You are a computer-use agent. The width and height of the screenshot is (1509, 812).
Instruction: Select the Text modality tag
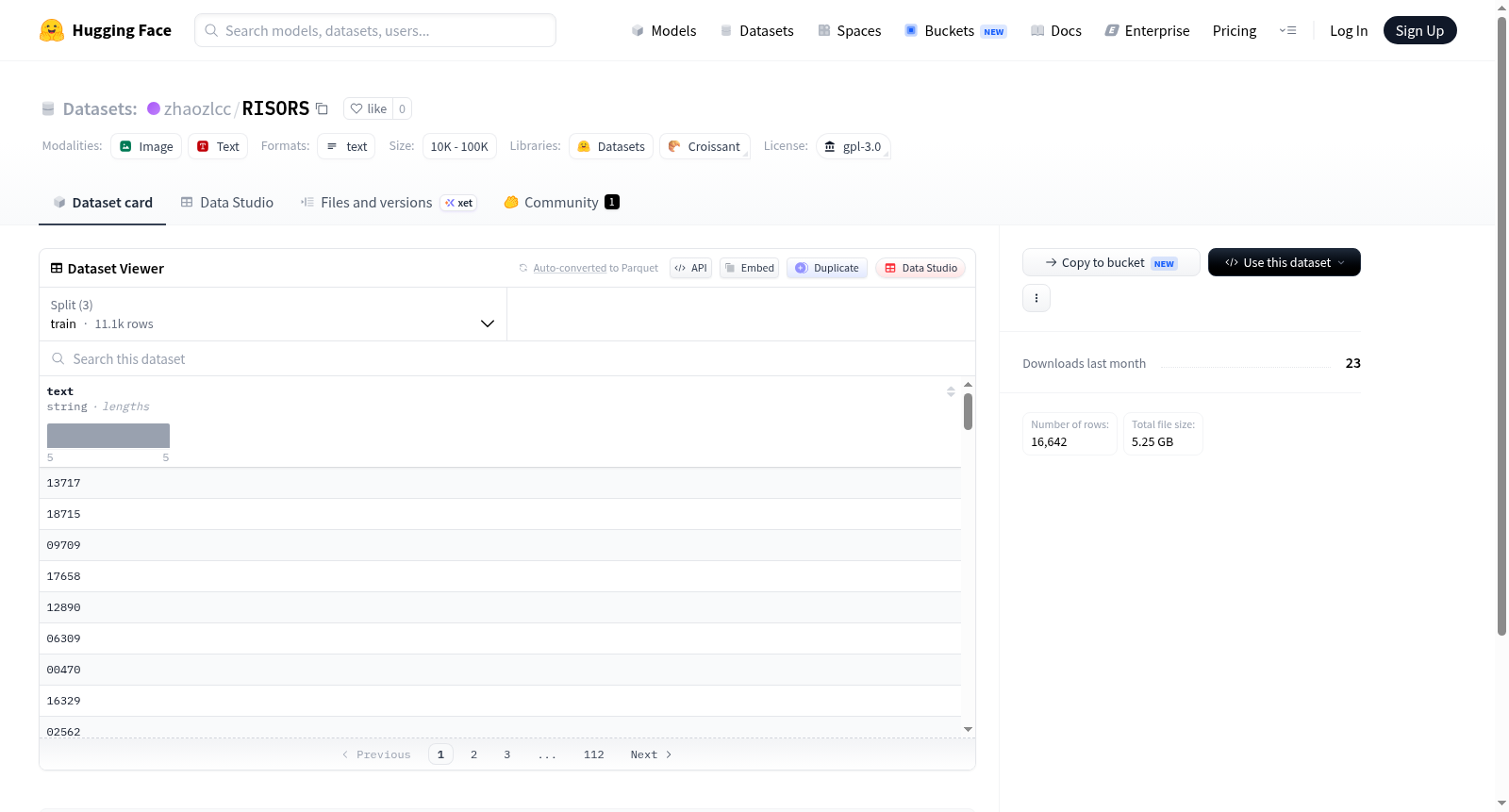pos(218,146)
